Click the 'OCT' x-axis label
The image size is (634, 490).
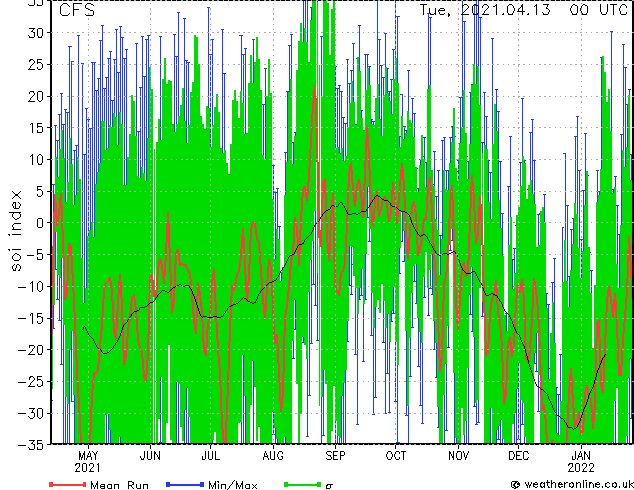click(x=396, y=456)
